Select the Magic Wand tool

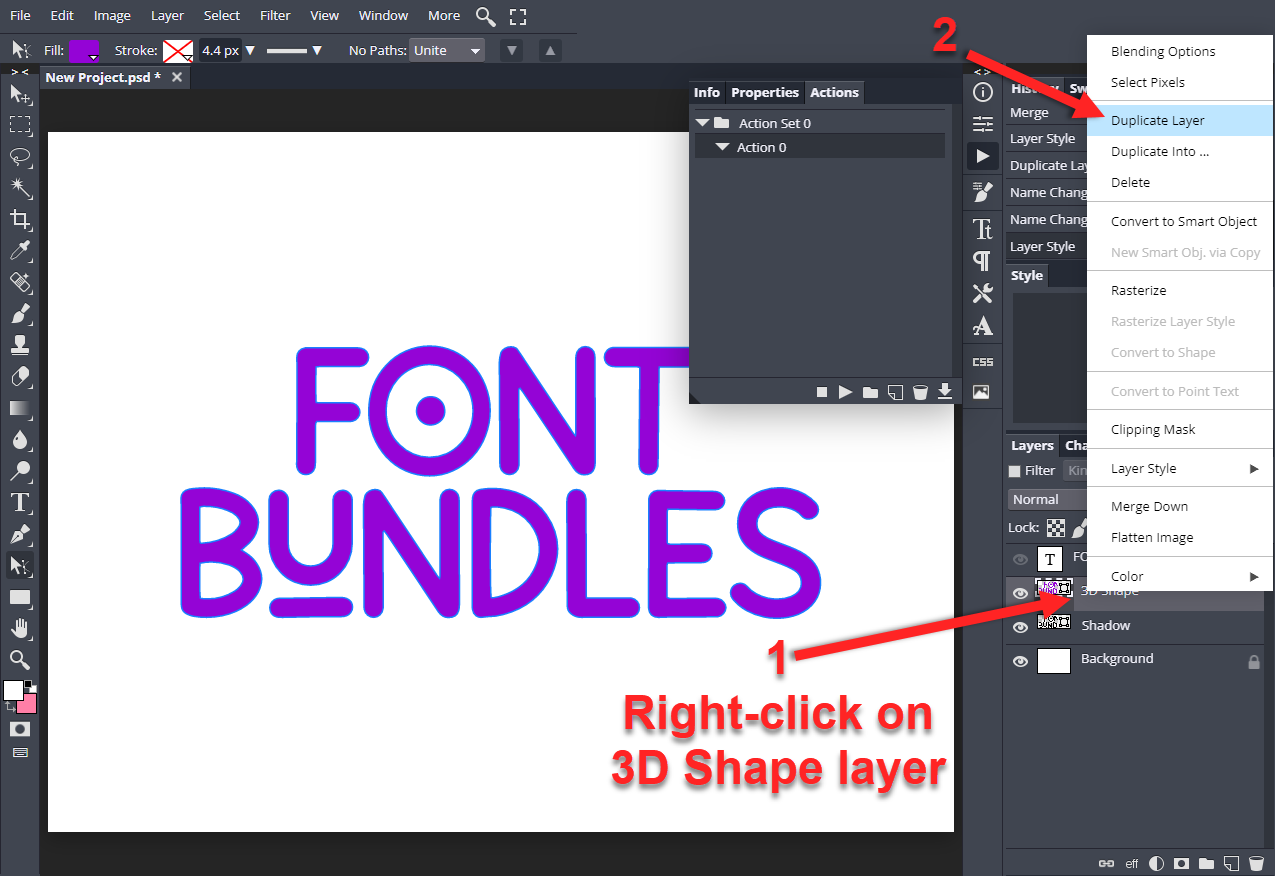click(20, 188)
